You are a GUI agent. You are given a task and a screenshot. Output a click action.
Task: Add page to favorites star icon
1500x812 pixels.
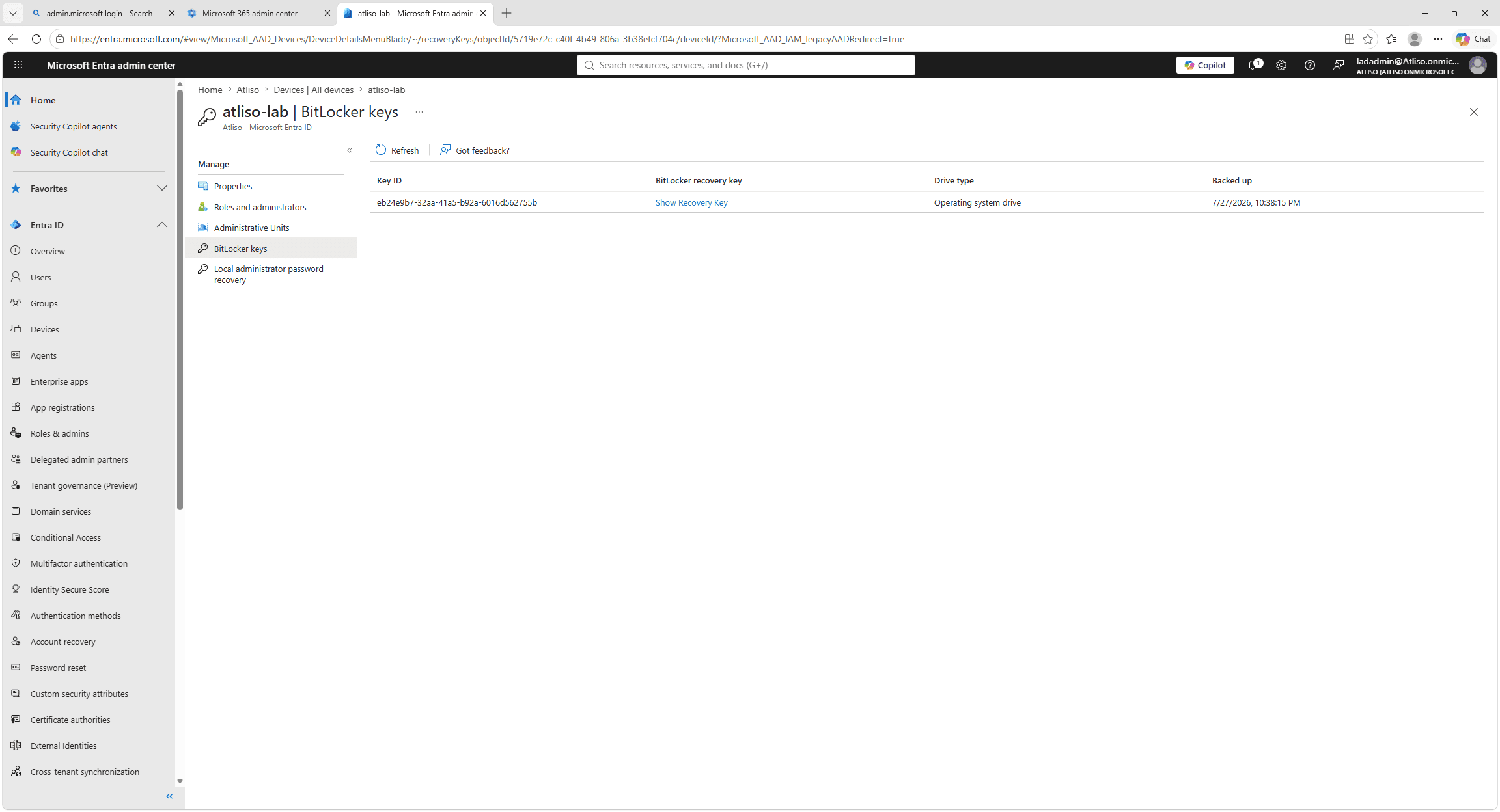(x=1367, y=39)
